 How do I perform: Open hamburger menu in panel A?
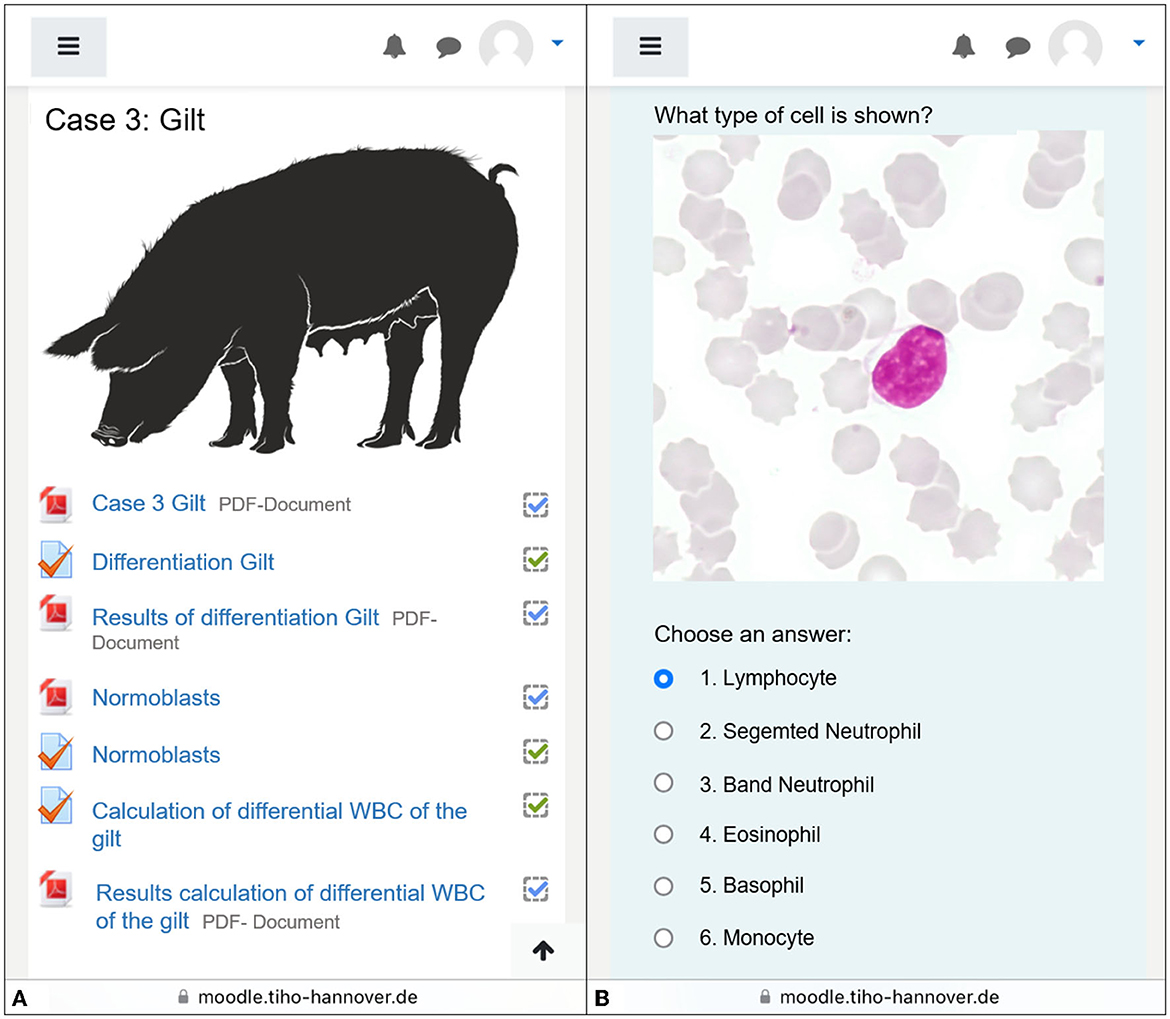pos(69,46)
